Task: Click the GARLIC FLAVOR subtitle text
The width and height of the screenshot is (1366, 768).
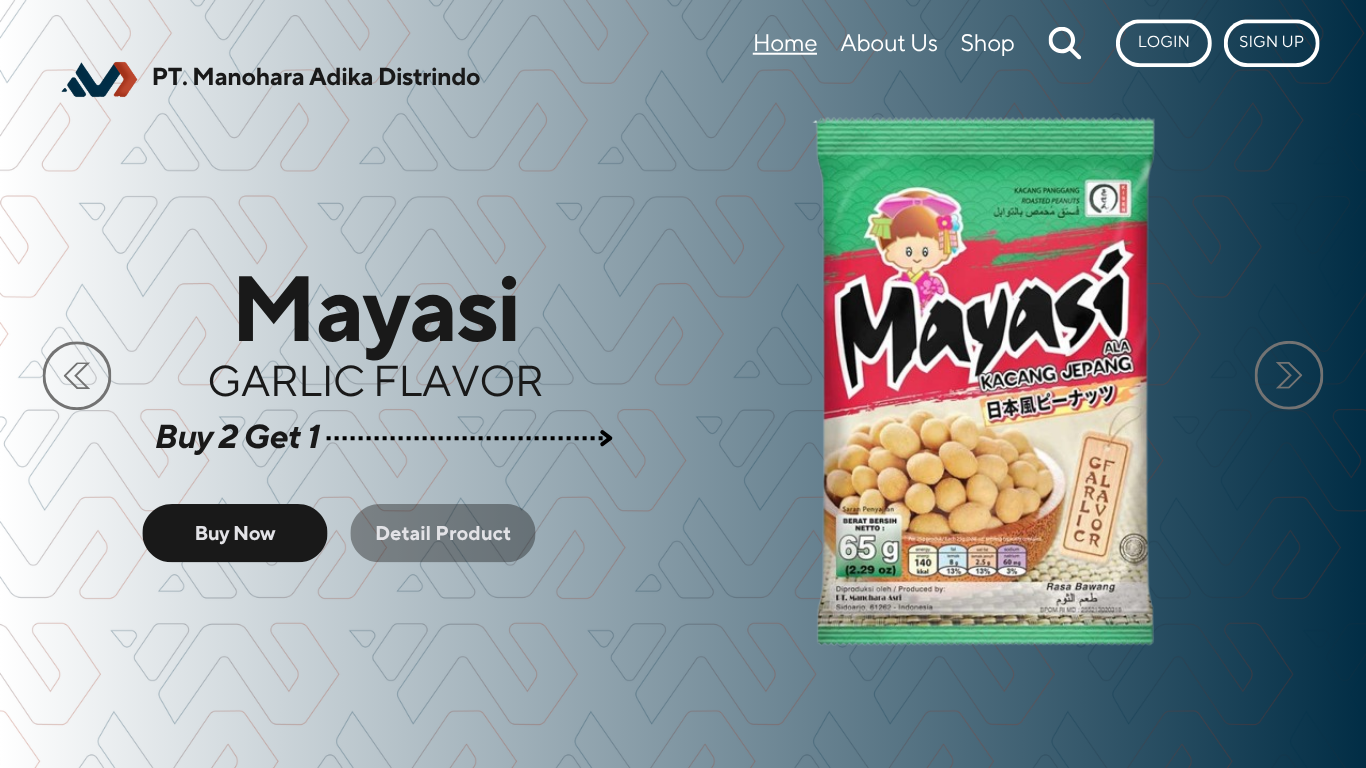Action: (376, 381)
